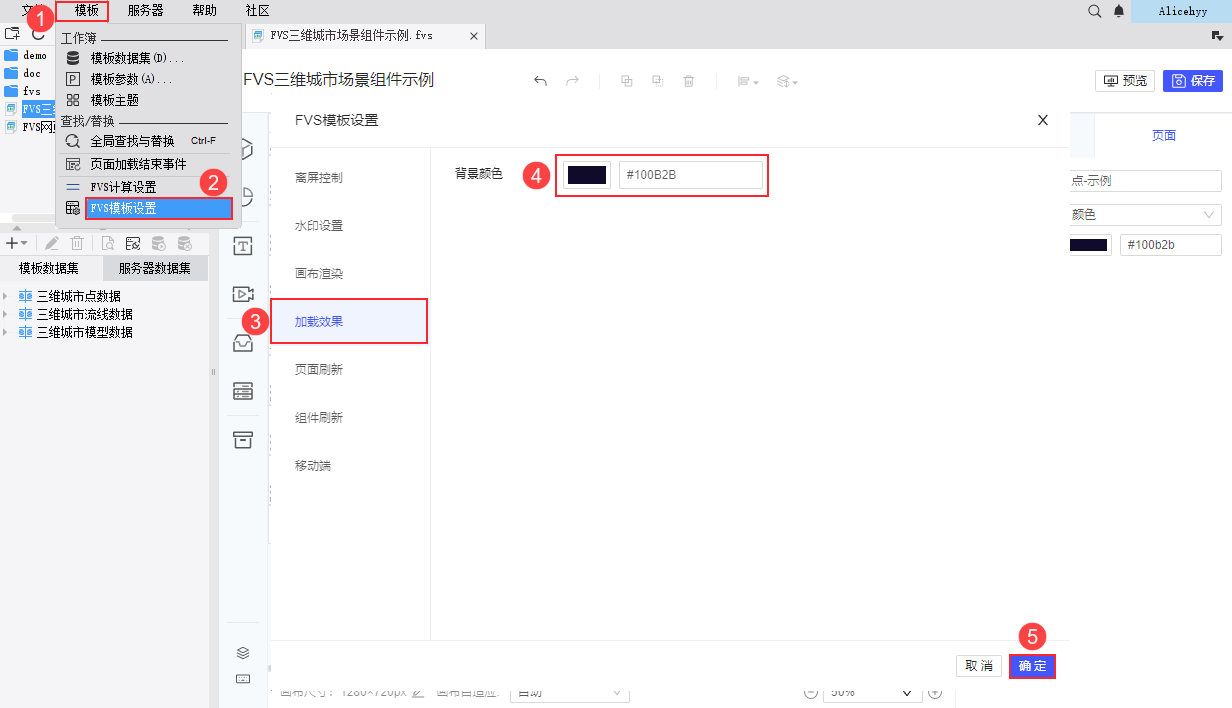Screen dimensions: 1232x708
Task: Open the layer order dropdown in toolbar
Action: (787, 81)
